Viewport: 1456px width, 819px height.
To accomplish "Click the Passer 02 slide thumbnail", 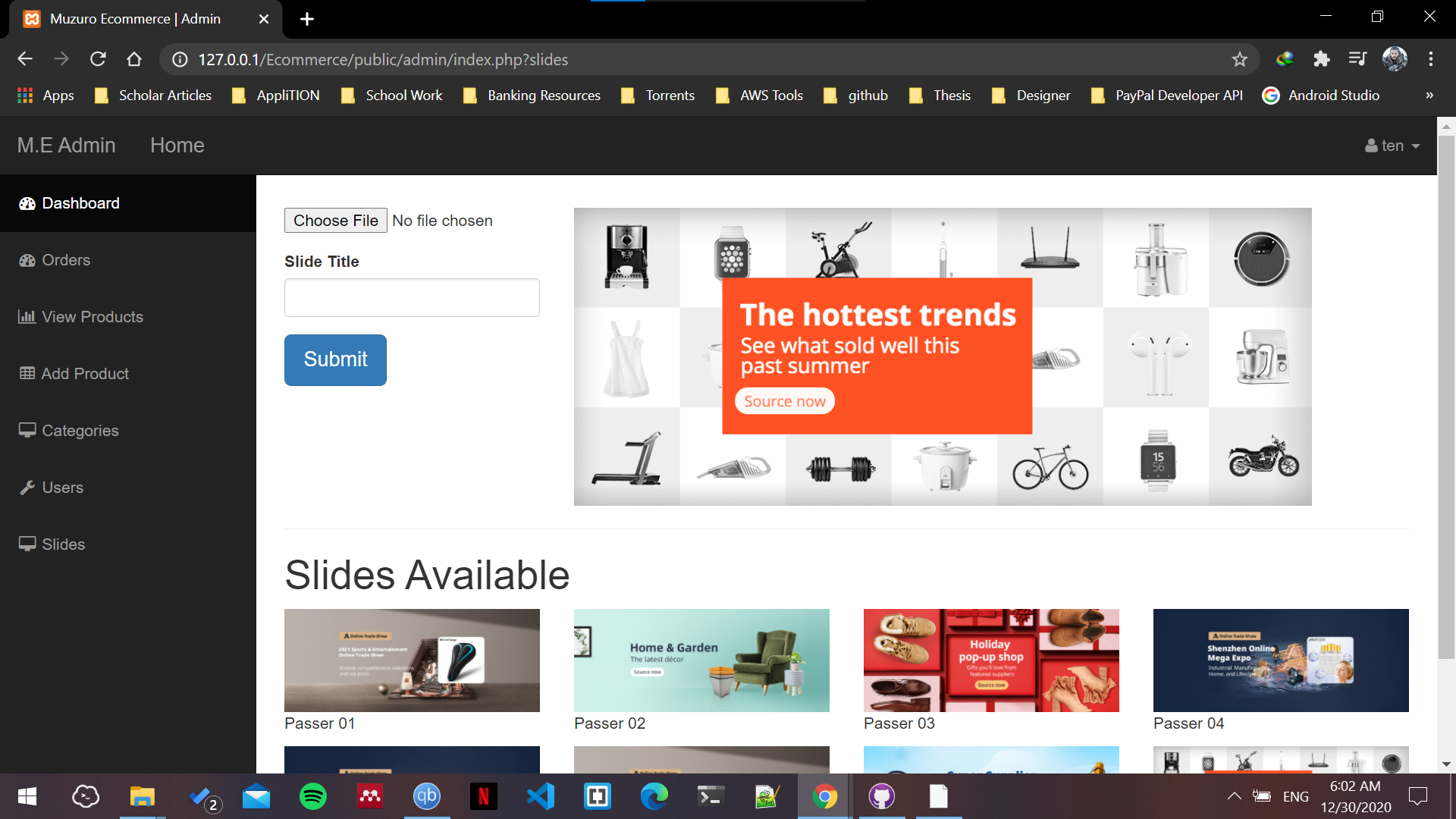I will (701, 661).
